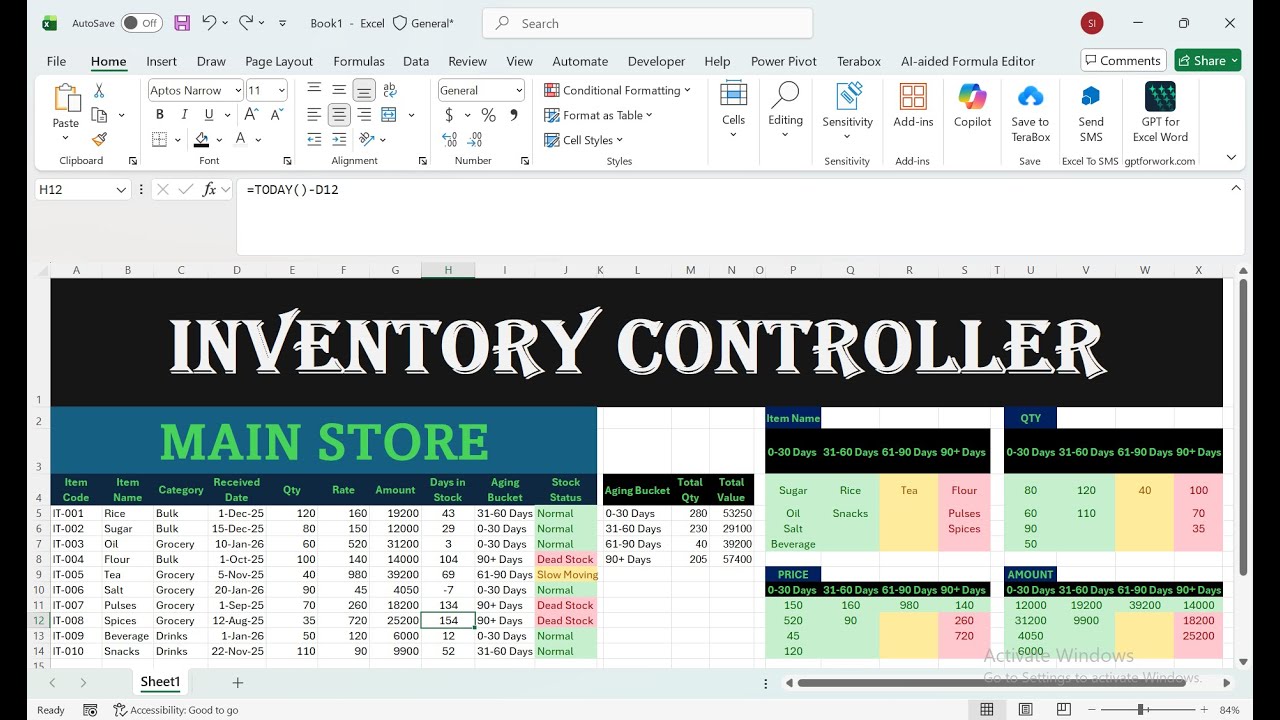Click the Share button

1208,60
